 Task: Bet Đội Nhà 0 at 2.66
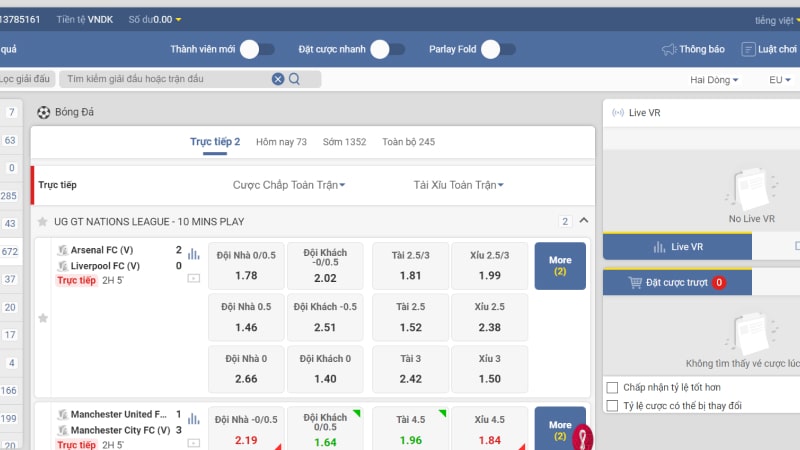tap(246, 369)
